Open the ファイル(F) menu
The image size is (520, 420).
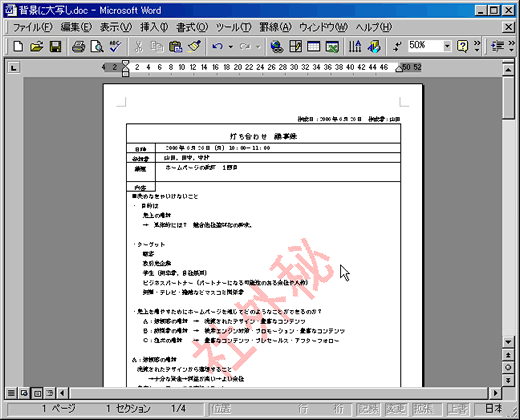tap(32, 27)
